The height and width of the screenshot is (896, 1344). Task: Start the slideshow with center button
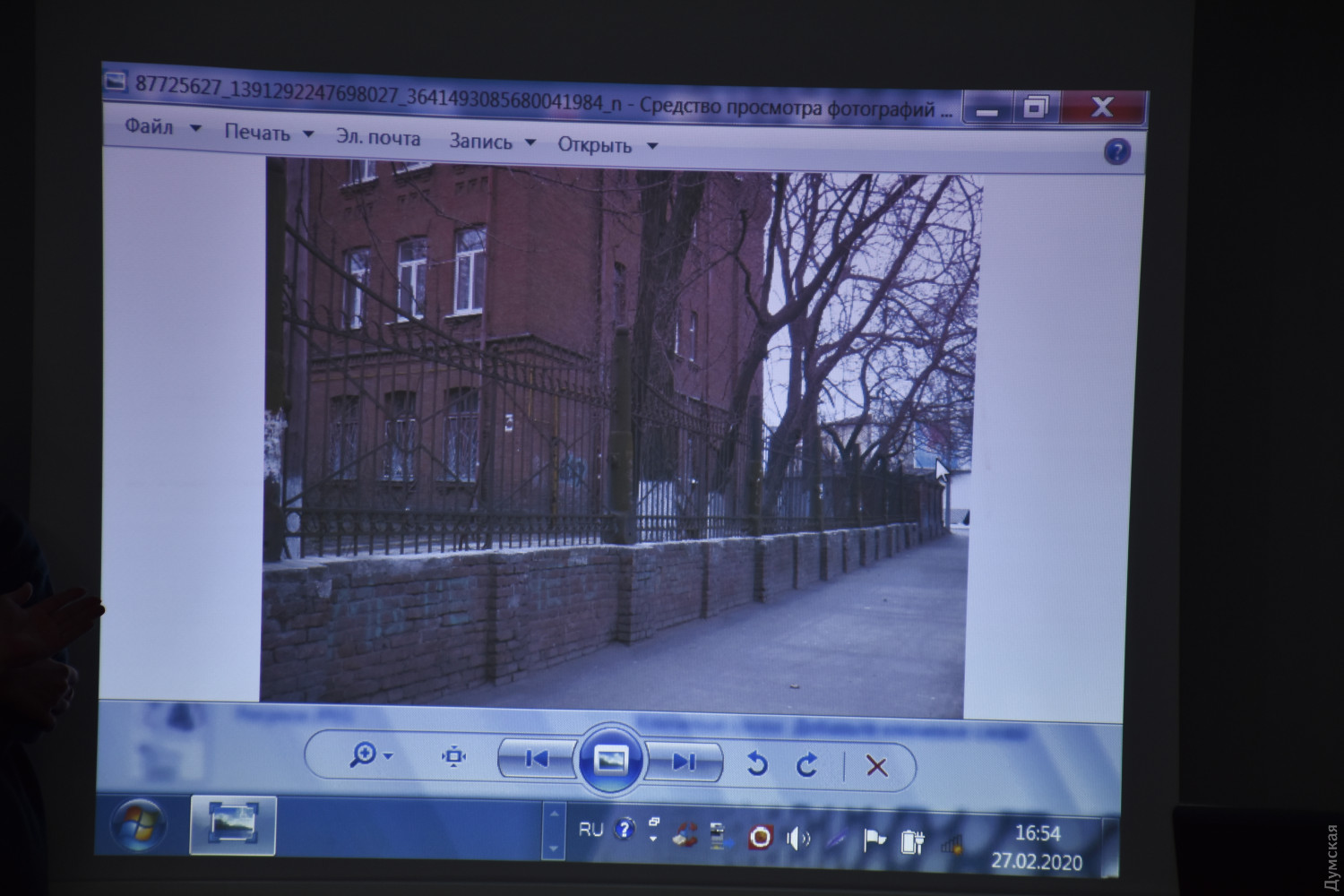[610, 761]
